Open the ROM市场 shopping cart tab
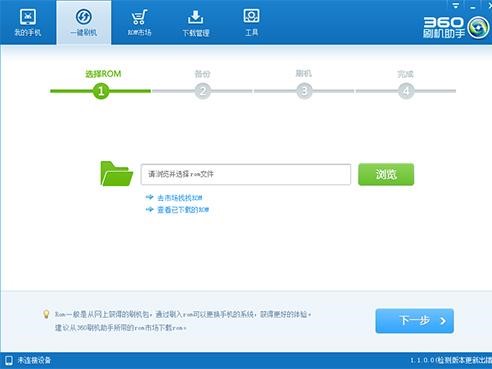492x369 pixels. 139,22
